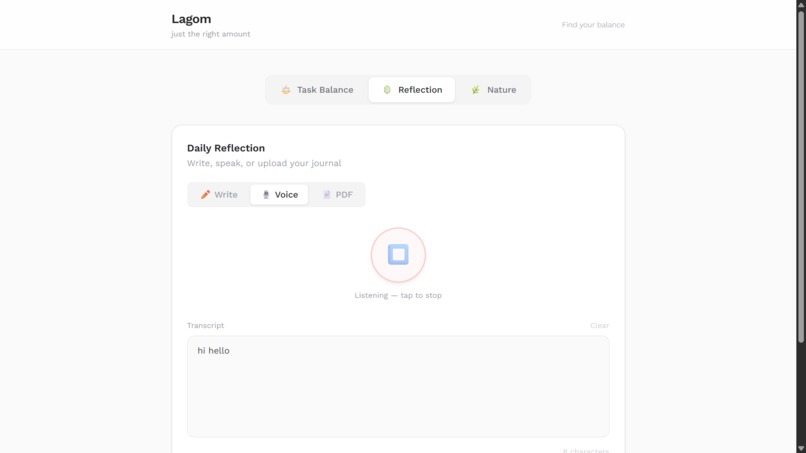806x453 pixels.
Task: Click the 'Write, speak, or upload your journal' subtitle
Action: [264, 163]
